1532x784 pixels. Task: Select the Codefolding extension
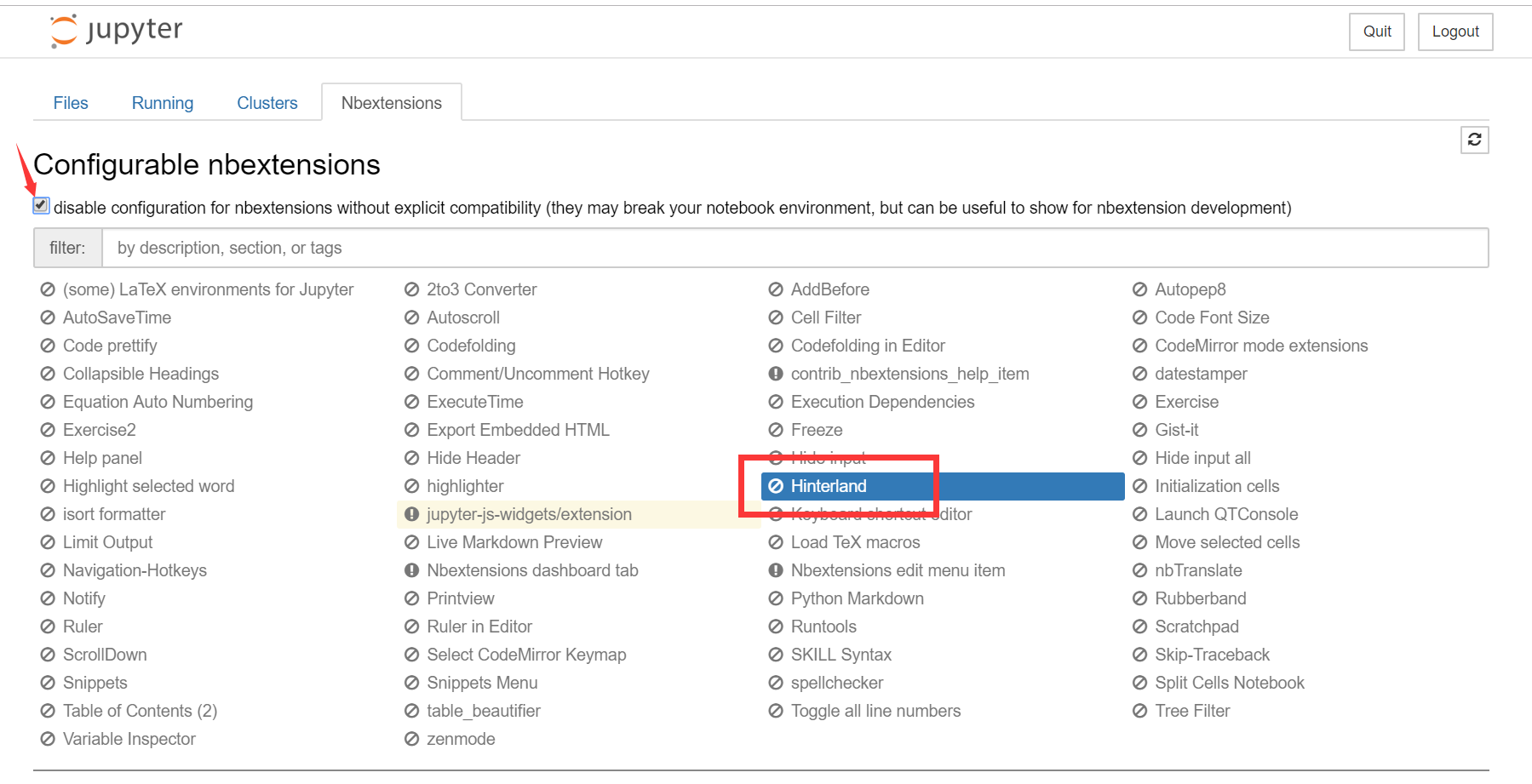(470, 346)
